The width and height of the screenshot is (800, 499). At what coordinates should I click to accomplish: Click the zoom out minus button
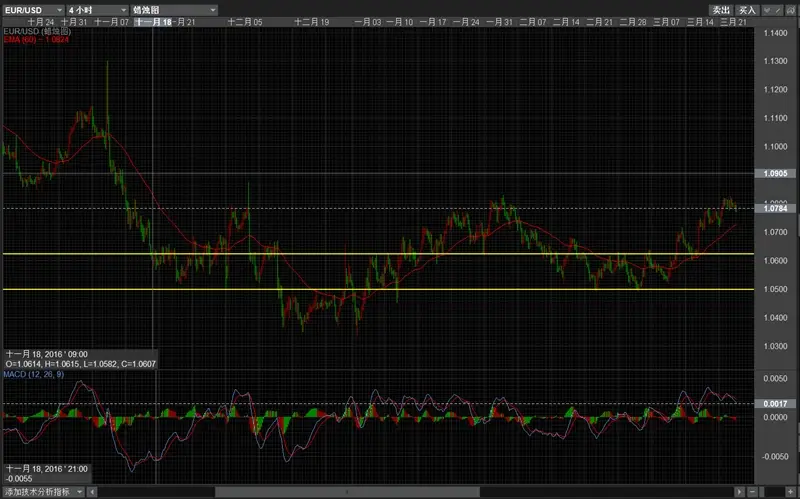pos(752,492)
